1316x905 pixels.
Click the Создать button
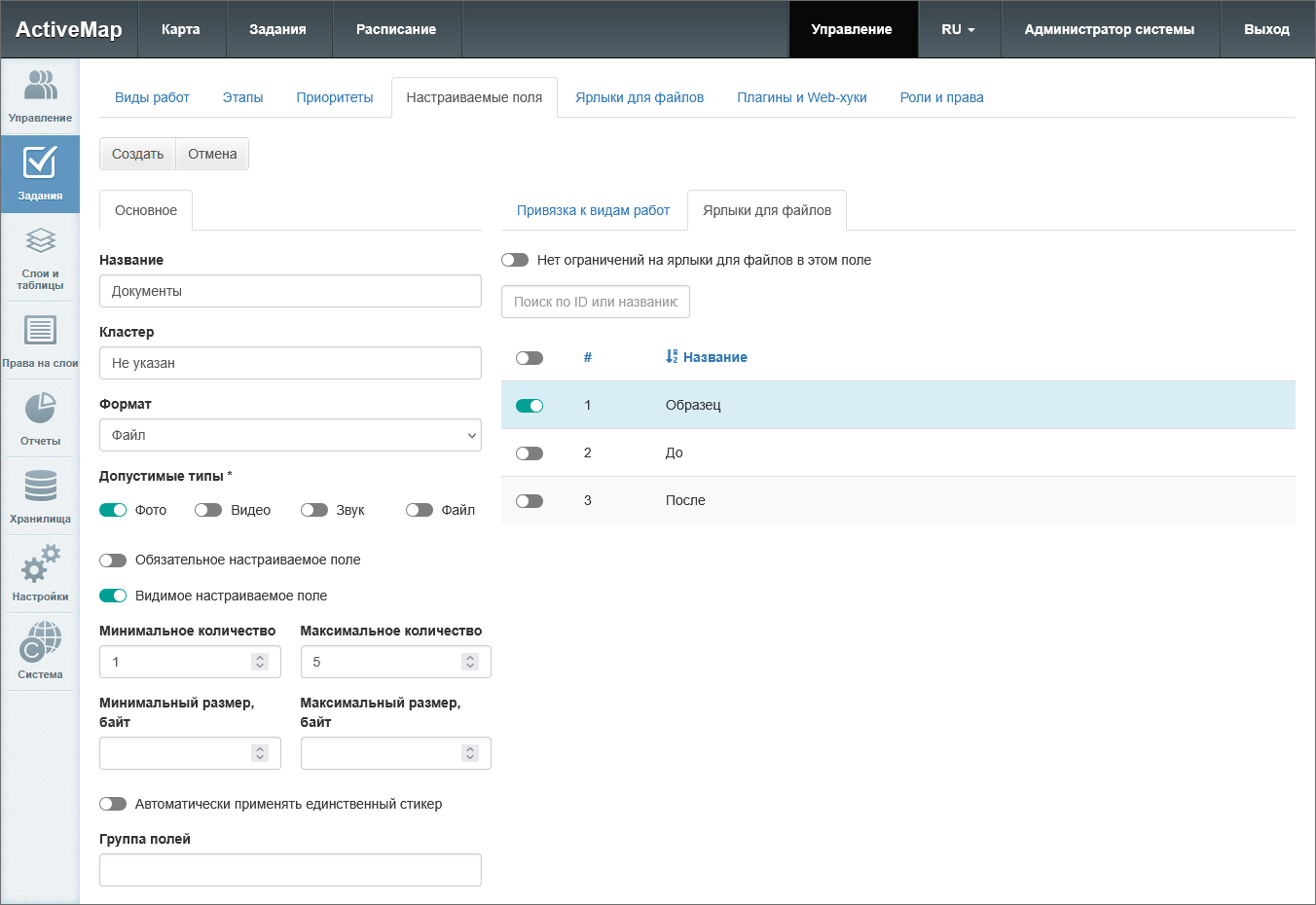[x=137, y=154]
